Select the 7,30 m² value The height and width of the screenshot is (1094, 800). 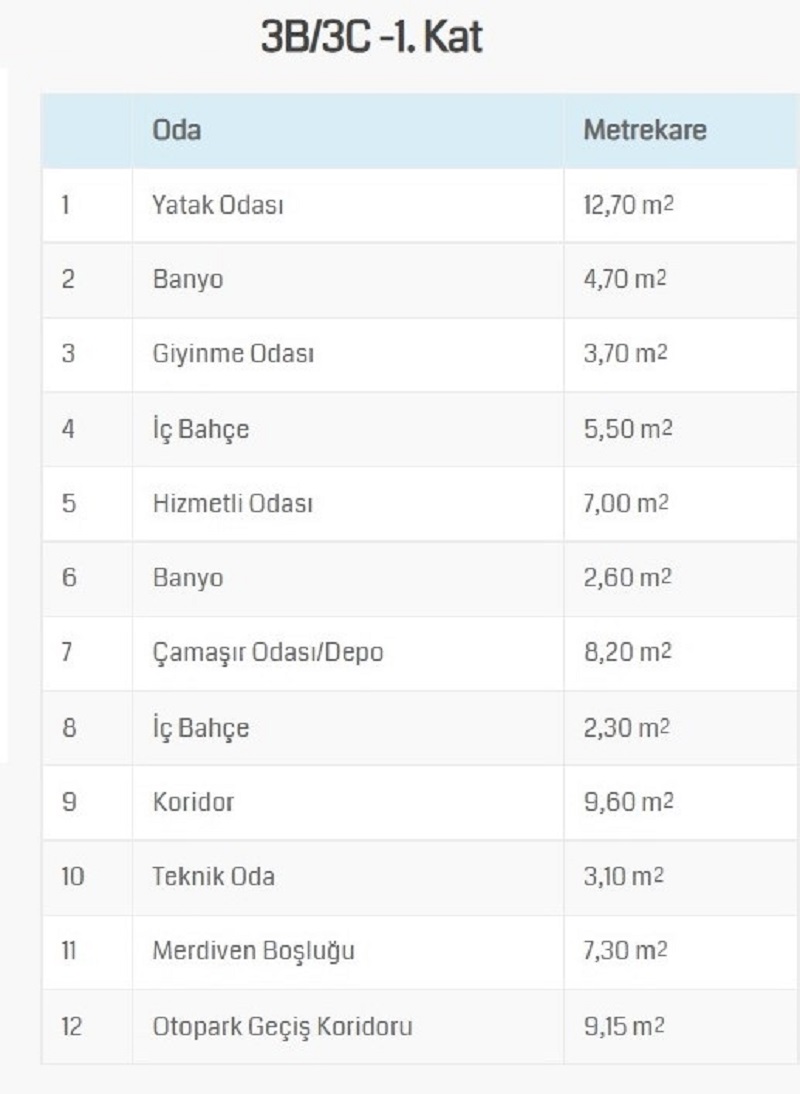[625, 951]
